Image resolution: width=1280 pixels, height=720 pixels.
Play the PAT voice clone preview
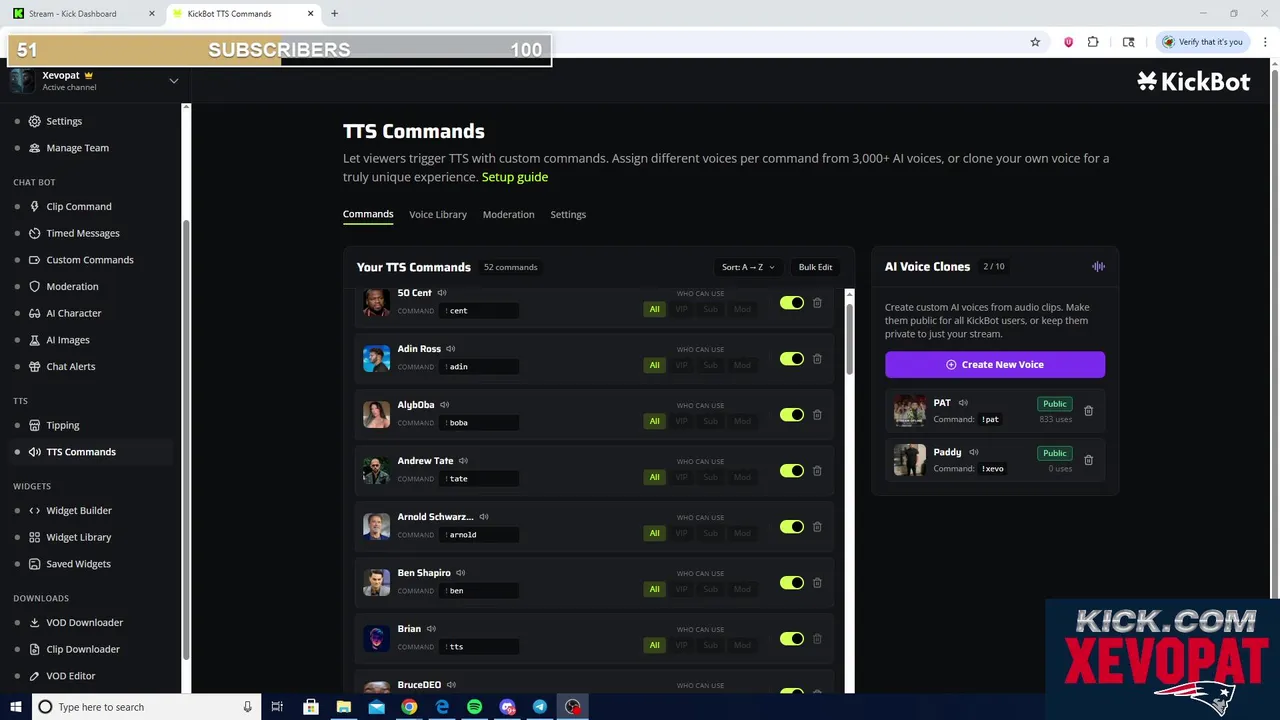tap(963, 403)
